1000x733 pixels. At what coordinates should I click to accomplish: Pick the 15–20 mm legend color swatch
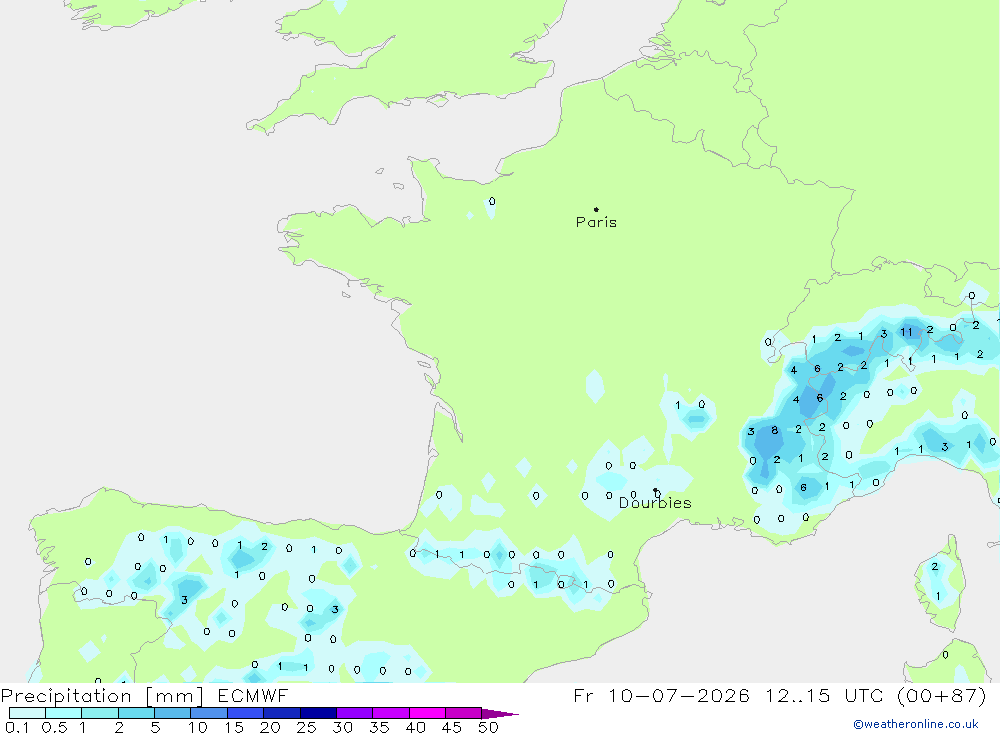click(246, 713)
